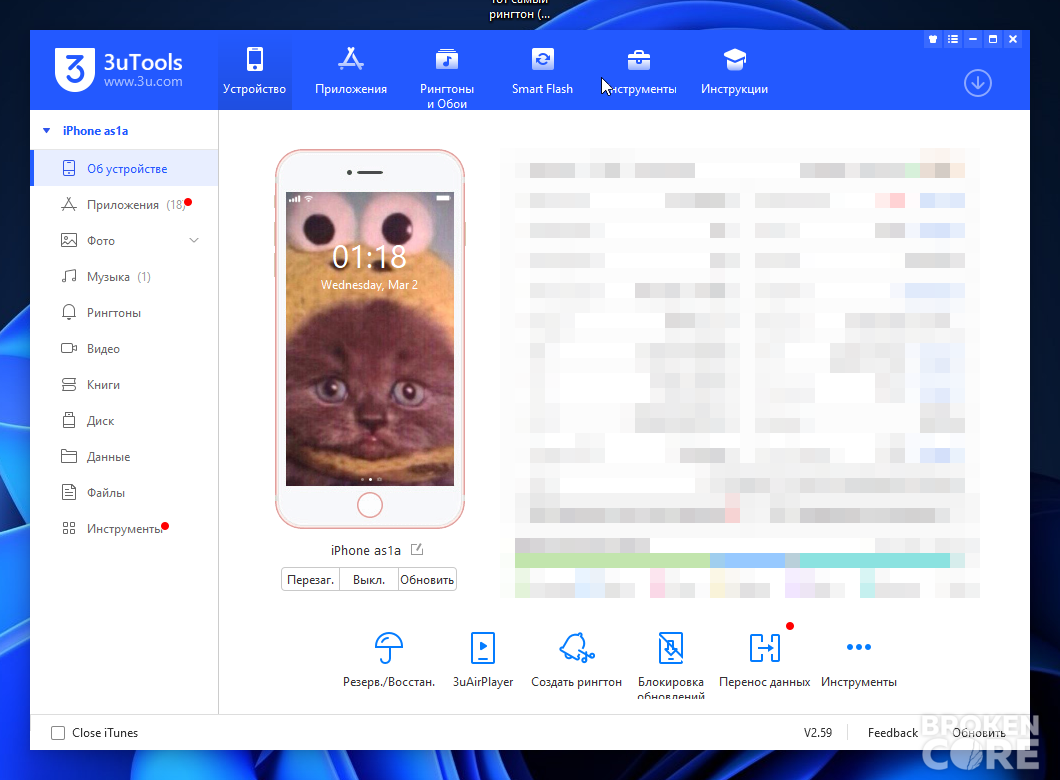Screen dimensions: 1060x780
Task: Click the Перезаг. restart button
Action: coord(310,580)
